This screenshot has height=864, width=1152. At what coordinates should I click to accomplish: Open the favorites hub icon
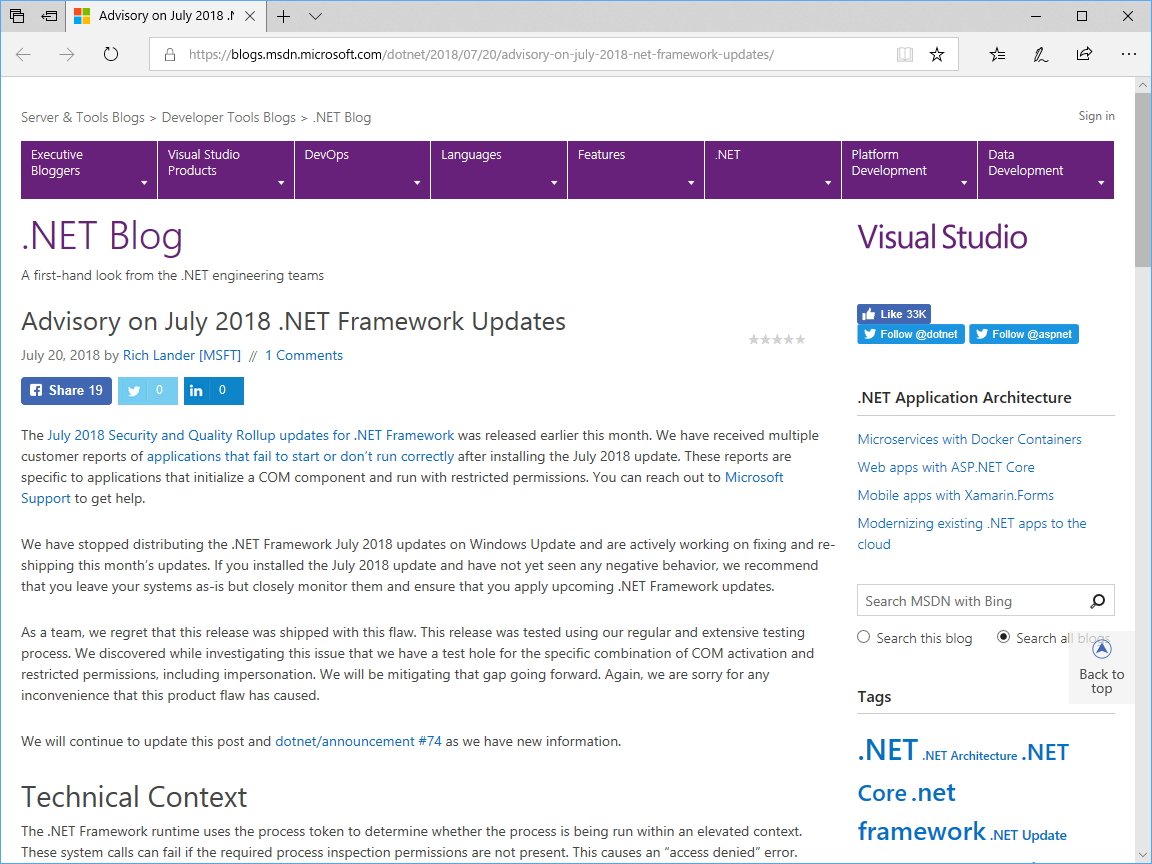coord(997,55)
